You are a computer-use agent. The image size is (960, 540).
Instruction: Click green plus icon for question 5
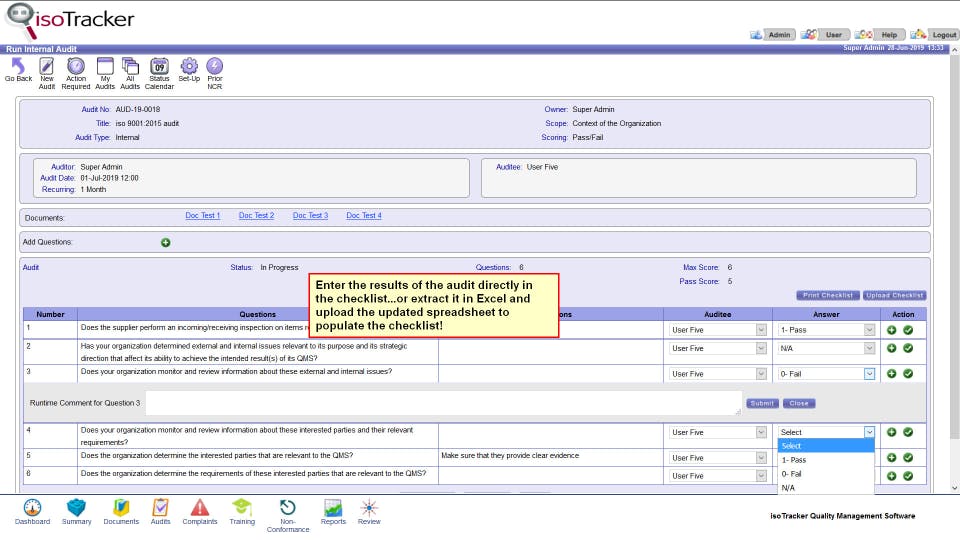point(891,457)
